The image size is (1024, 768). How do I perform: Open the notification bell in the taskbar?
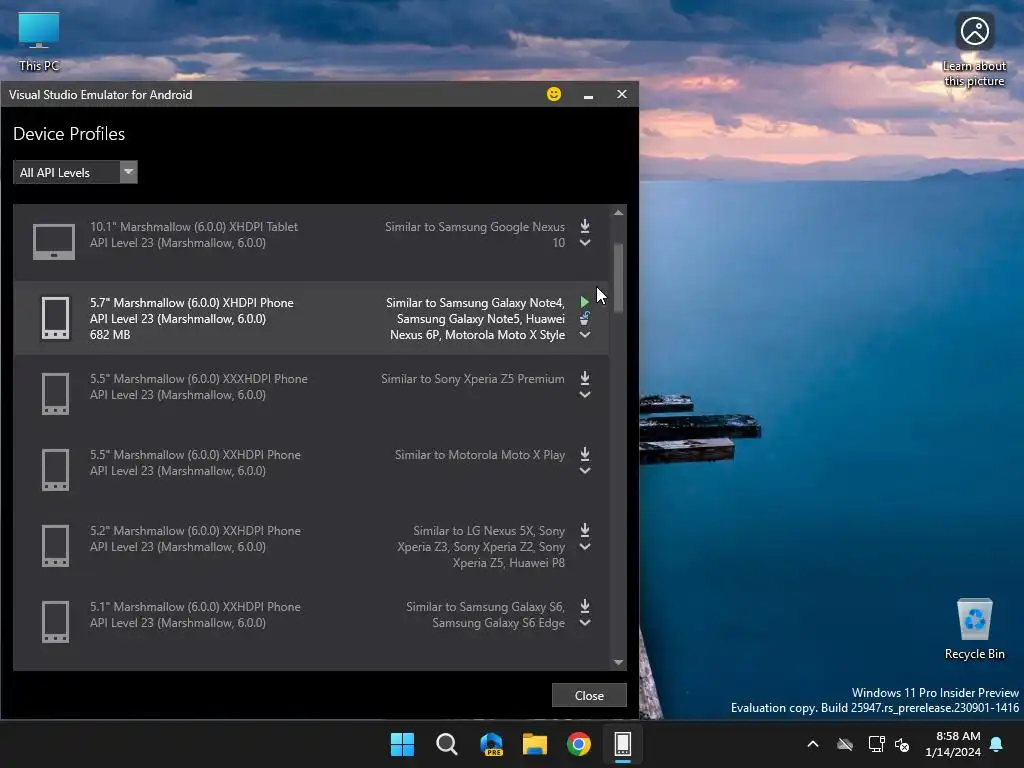tap(997, 744)
